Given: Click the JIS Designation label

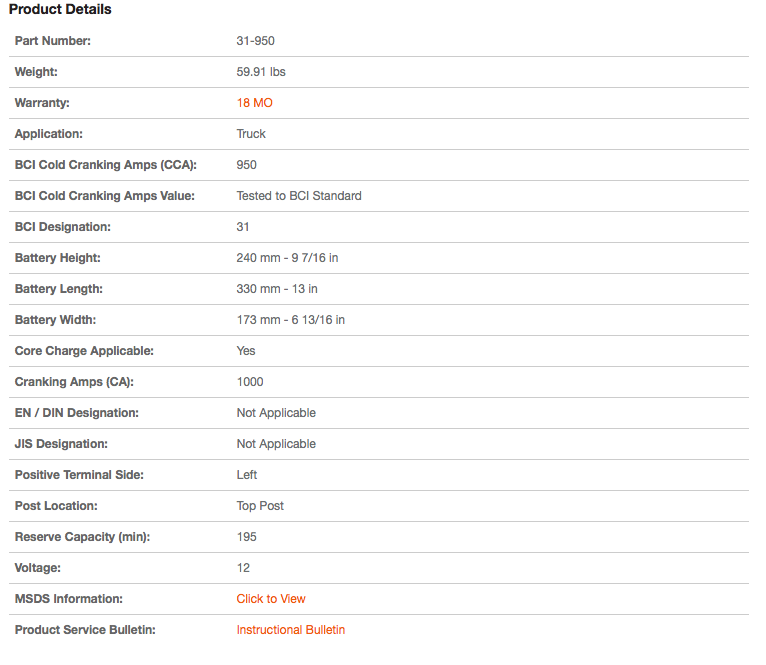Looking at the screenshot, I should point(61,444).
